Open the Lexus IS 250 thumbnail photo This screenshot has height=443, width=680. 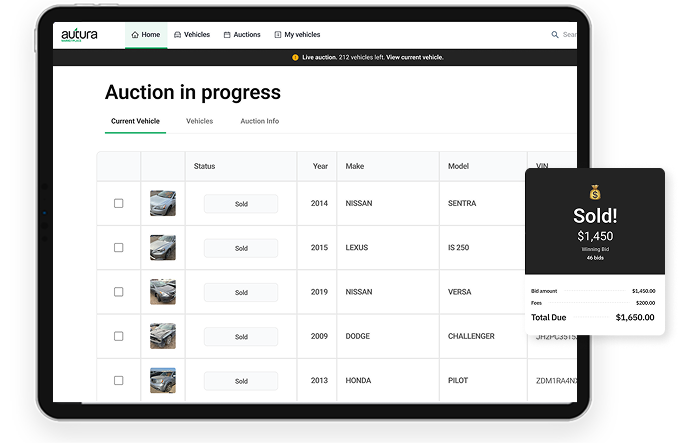point(163,248)
